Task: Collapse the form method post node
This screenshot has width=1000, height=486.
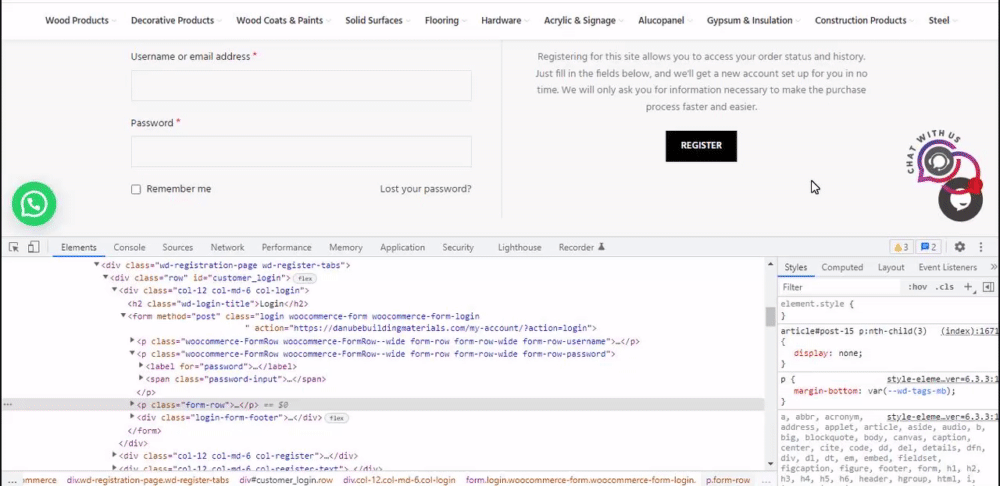Action: click(x=124, y=316)
